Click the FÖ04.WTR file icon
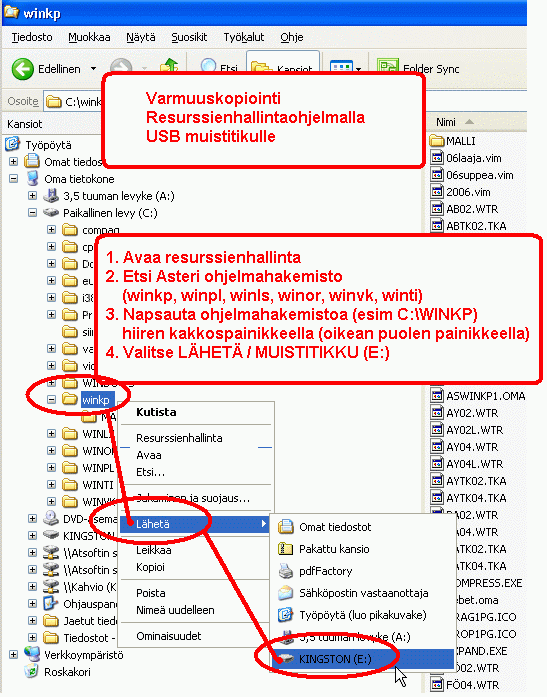 click(437, 685)
